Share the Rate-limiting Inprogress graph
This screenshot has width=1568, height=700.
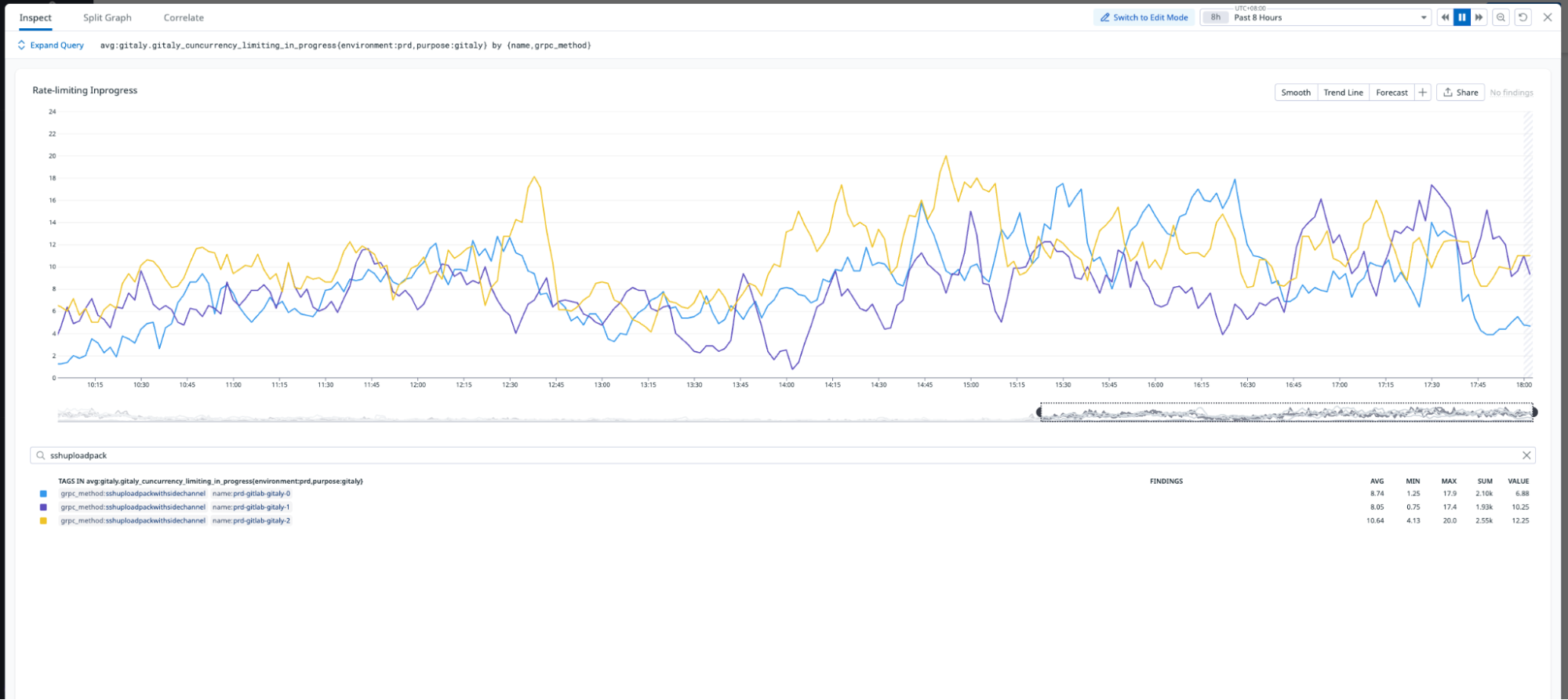1460,92
